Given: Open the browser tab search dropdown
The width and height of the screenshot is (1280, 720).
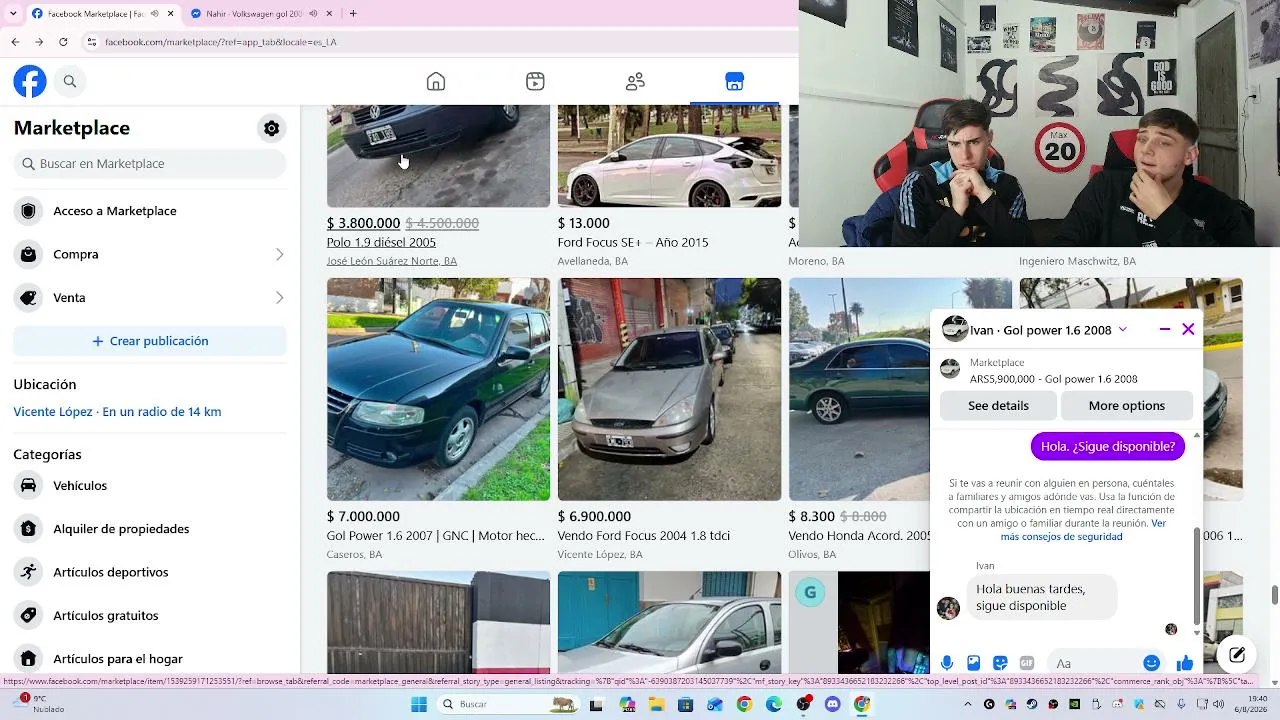Looking at the screenshot, I should click(x=13, y=14).
